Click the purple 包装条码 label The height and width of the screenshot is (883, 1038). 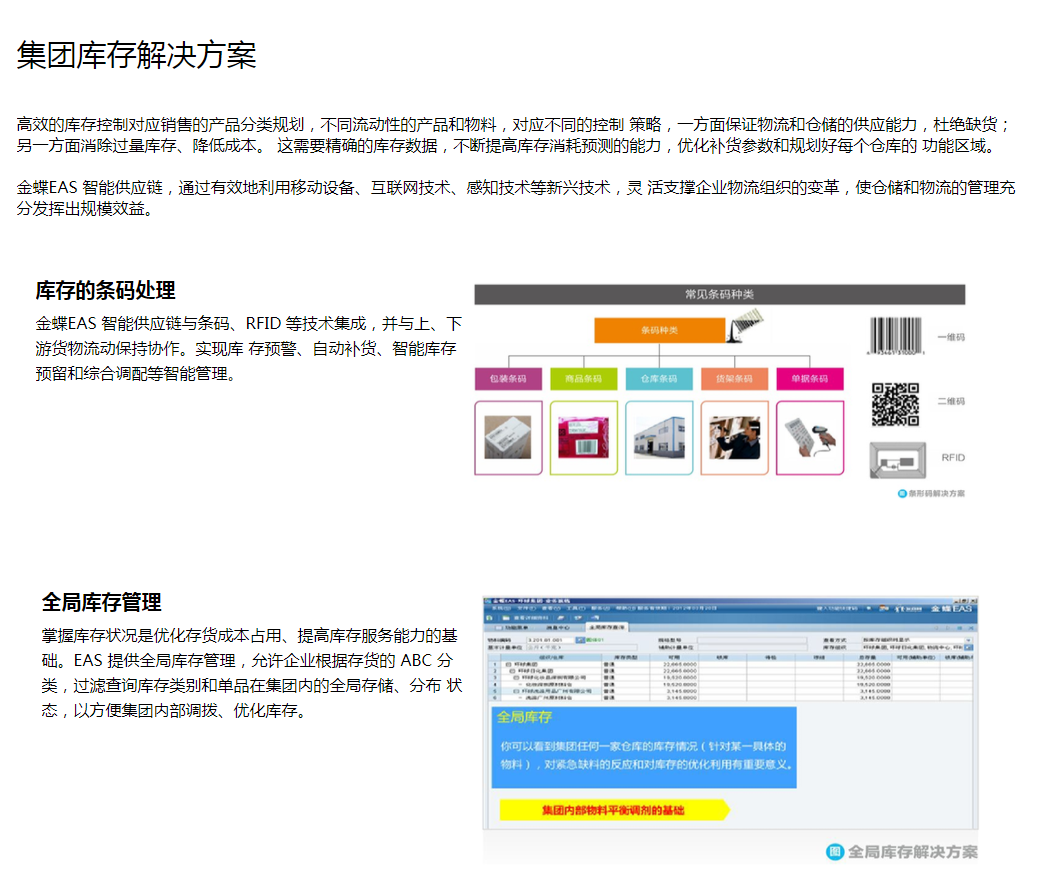tap(508, 379)
